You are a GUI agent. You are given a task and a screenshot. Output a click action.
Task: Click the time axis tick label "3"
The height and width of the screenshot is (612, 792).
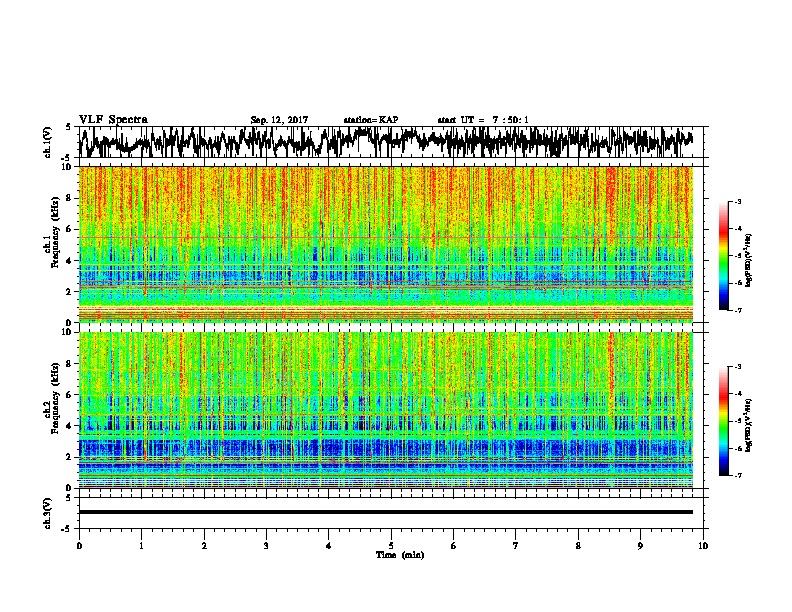tap(266, 546)
